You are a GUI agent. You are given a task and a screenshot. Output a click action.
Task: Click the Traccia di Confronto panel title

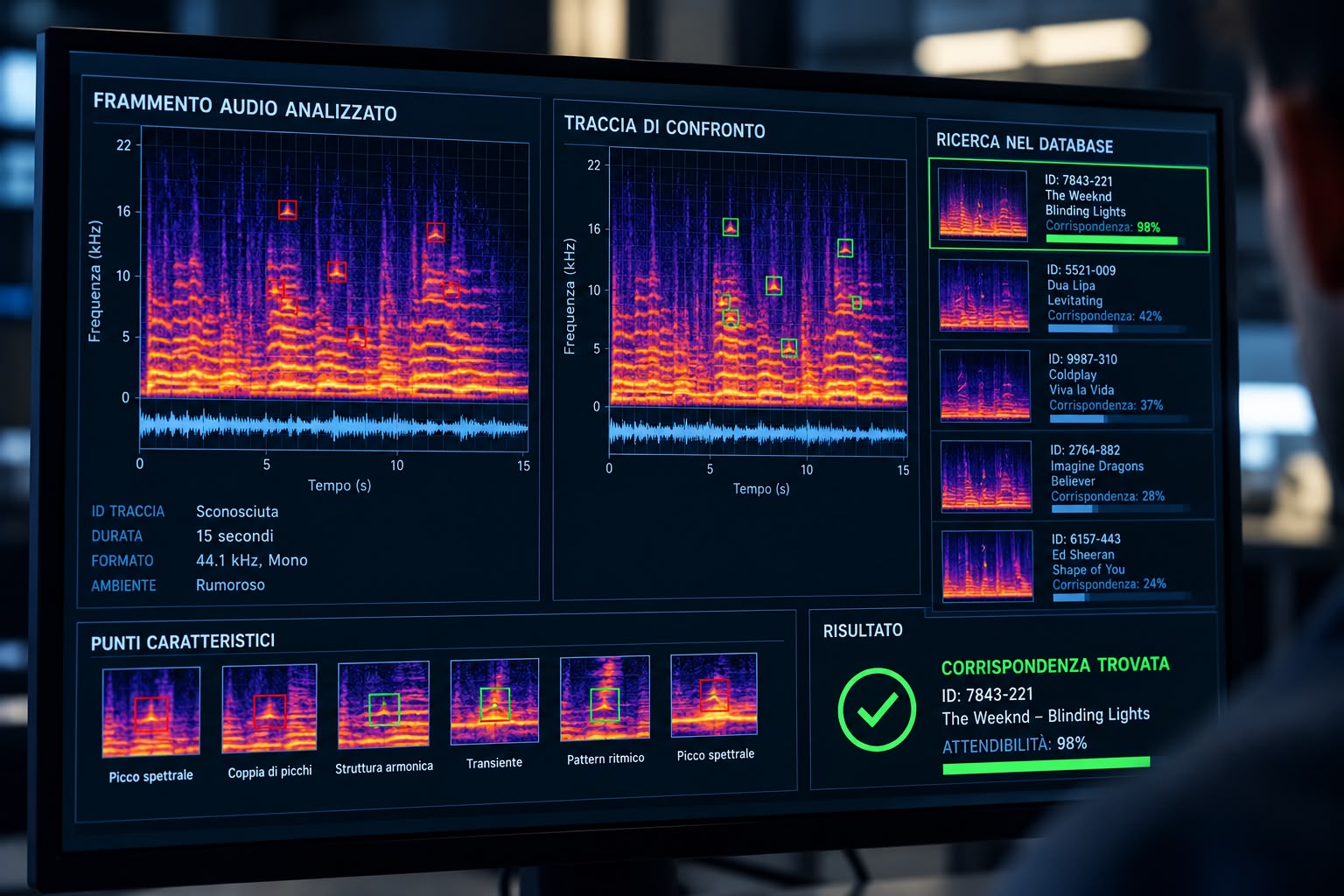coord(664,127)
